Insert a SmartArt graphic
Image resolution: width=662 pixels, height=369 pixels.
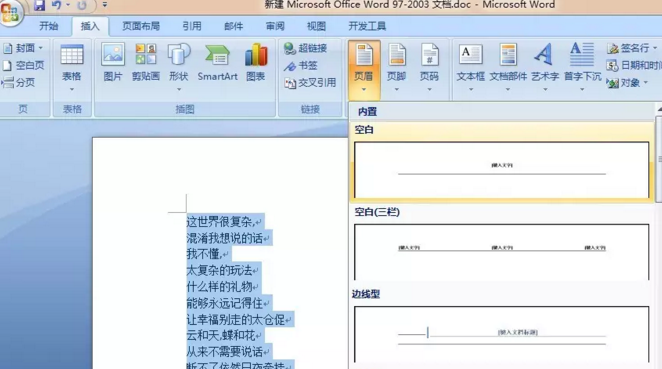(217, 62)
